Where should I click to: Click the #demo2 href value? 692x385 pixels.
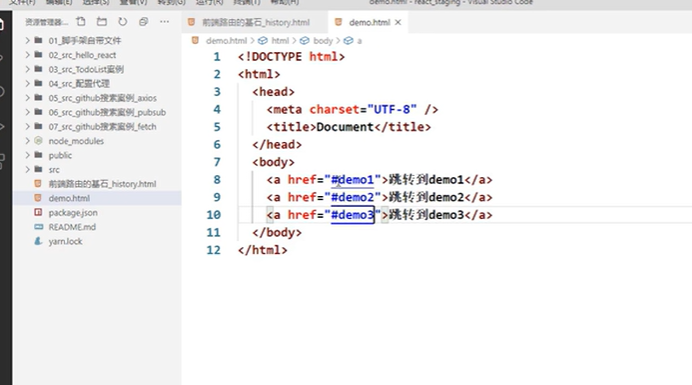click(352, 197)
